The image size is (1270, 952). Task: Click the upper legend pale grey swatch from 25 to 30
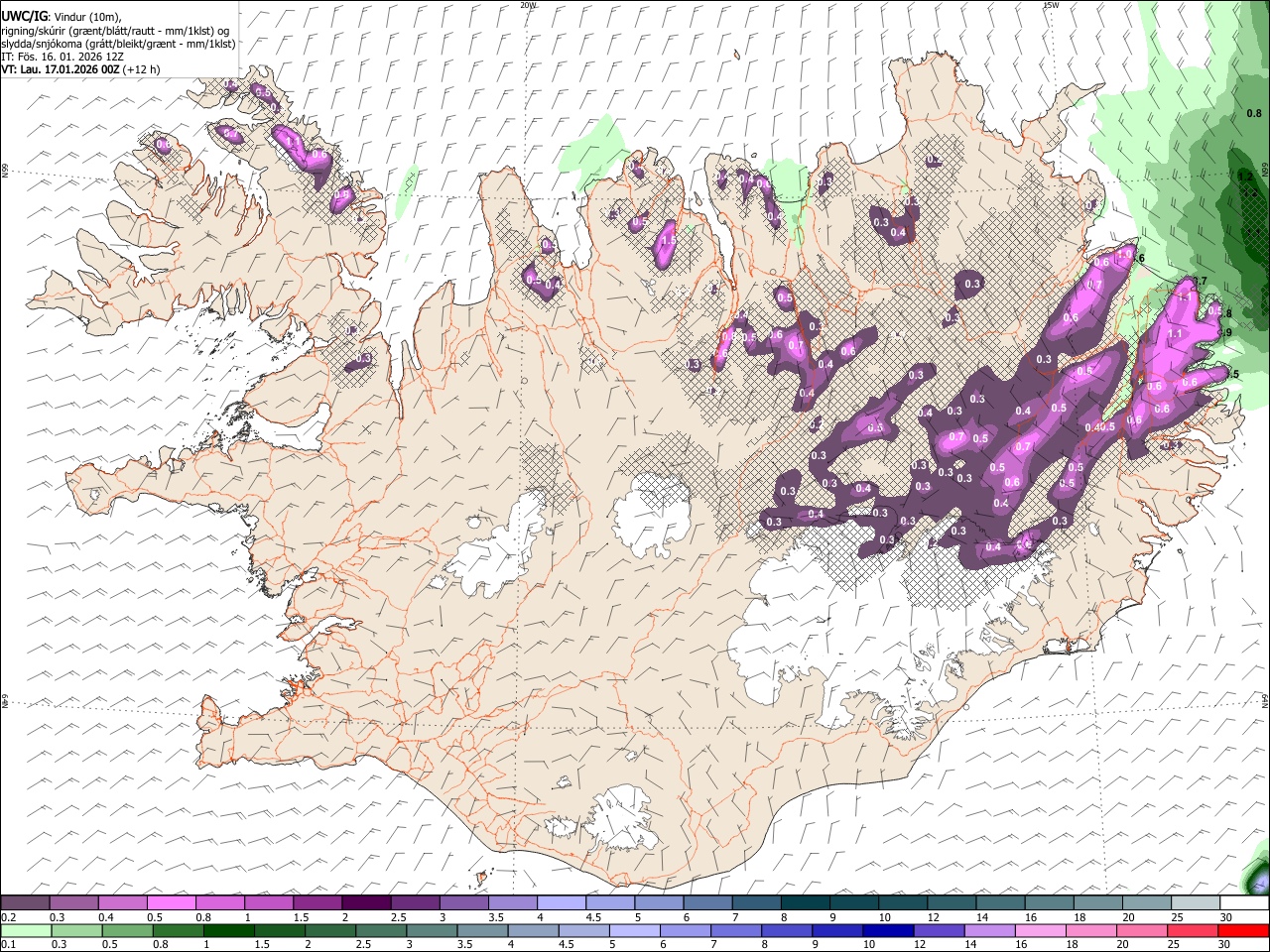tap(1197, 903)
